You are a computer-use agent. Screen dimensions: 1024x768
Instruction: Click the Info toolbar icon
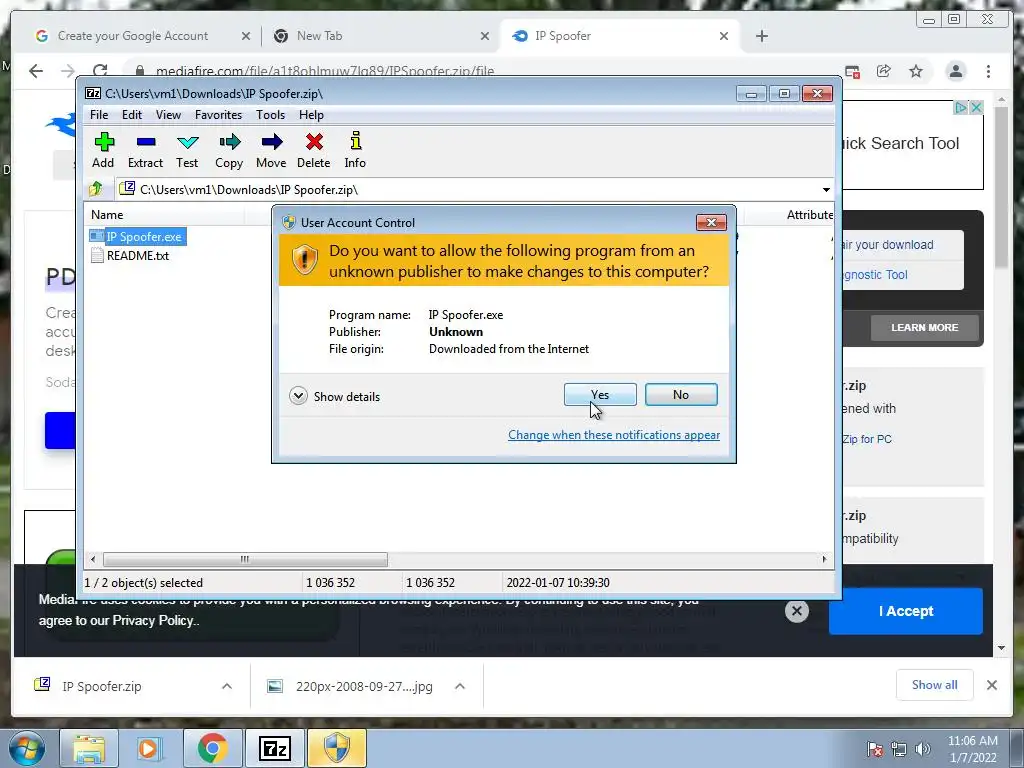click(x=355, y=150)
